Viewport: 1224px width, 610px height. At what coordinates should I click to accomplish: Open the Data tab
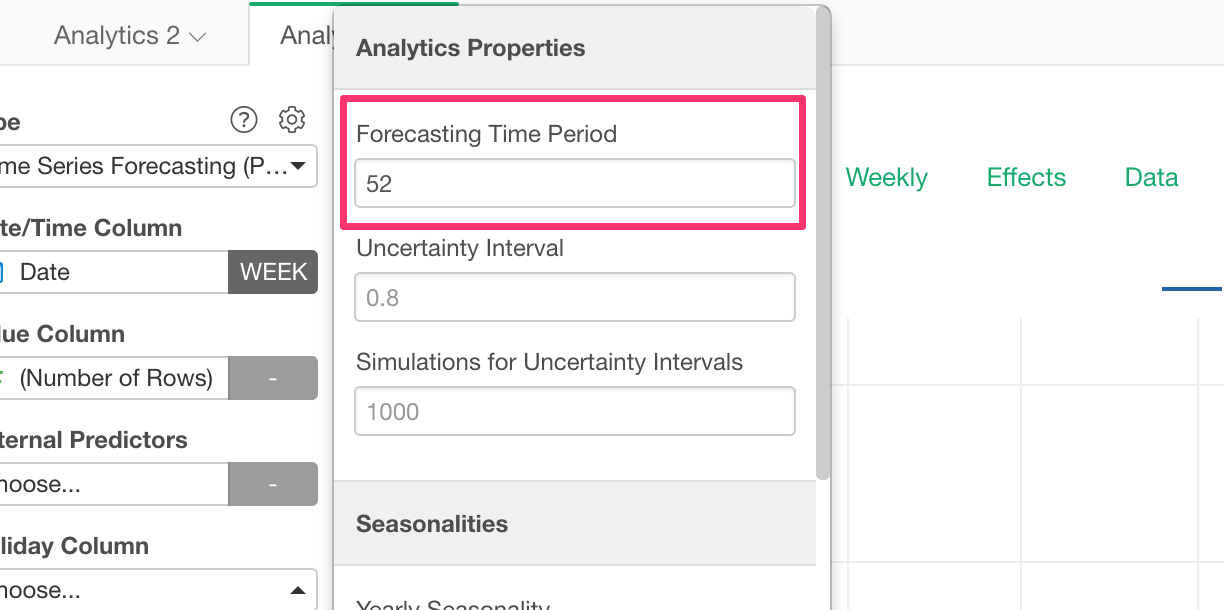click(1151, 178)
